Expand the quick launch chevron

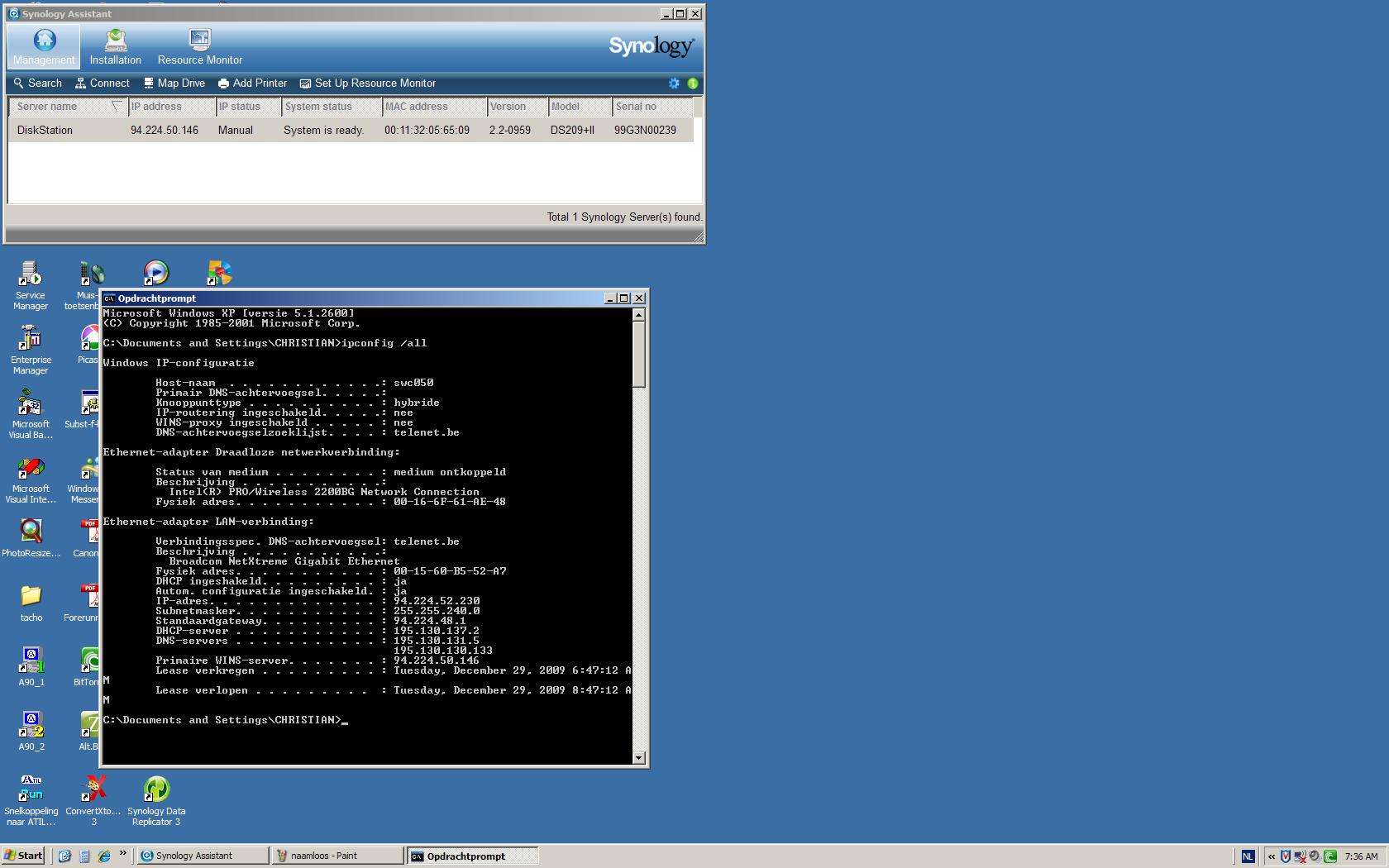[123, 854]
